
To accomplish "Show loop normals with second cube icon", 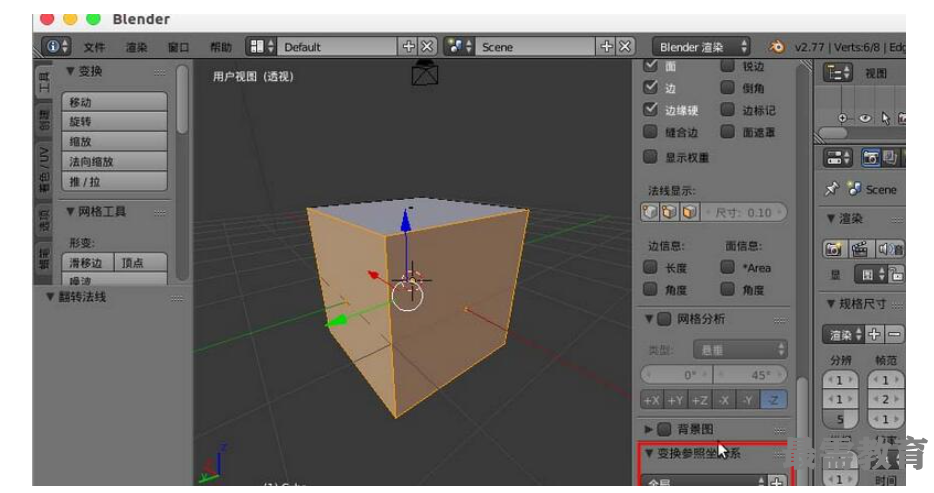I will click(x=670, y=212).
